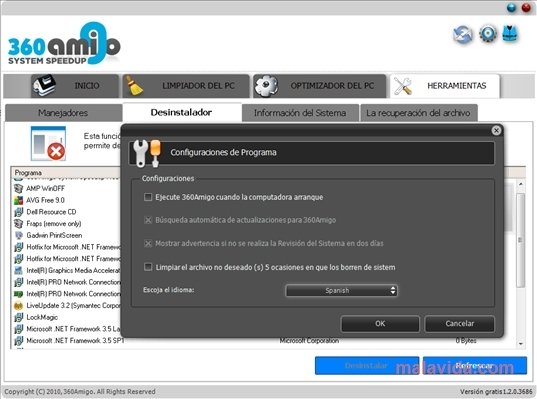Click the LockMagic program icon

18,317
